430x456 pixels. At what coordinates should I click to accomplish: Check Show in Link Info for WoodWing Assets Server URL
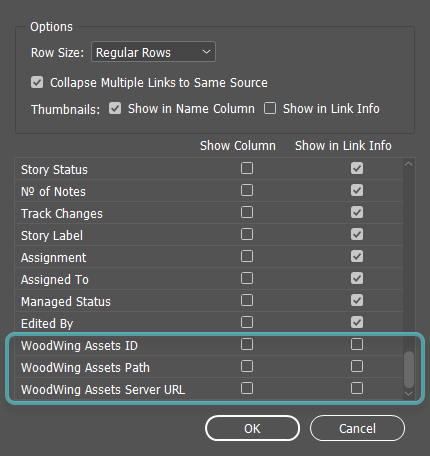pyautogui.click(x=357, y=388)
